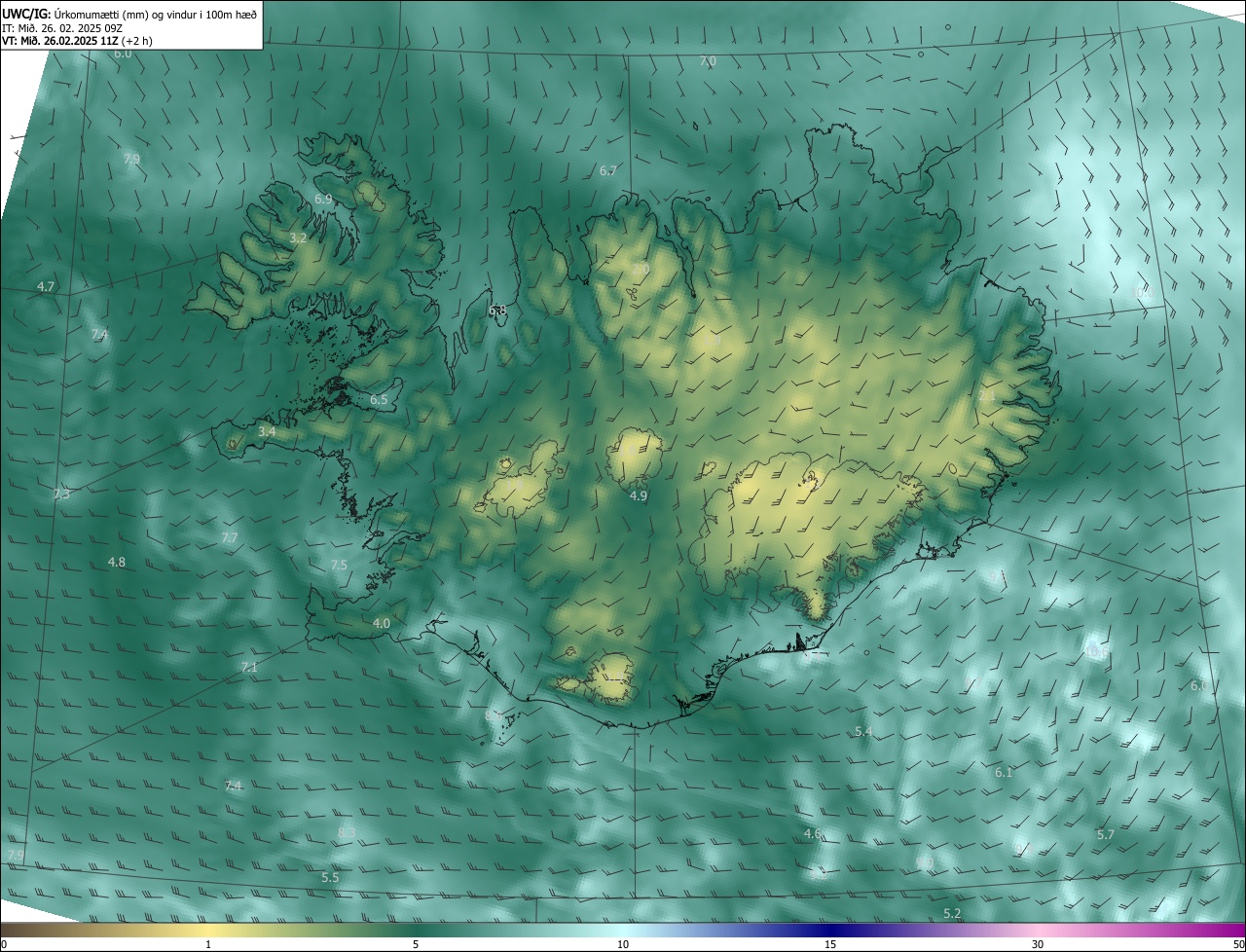The image size is (1246, 952).
Task: Click the '0' tick on the color scale
Action: click(x=4, y=944)
